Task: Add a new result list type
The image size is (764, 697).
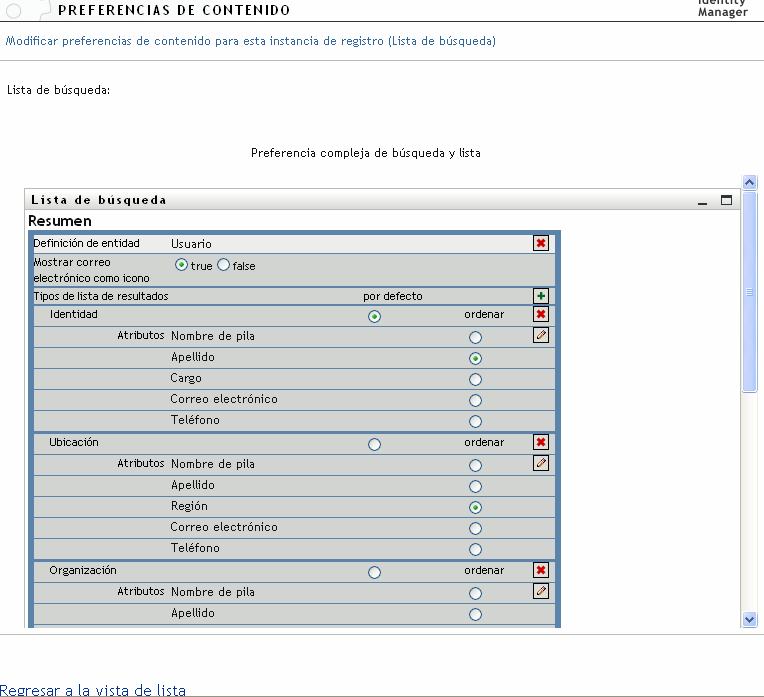Action: coord(541,296)
